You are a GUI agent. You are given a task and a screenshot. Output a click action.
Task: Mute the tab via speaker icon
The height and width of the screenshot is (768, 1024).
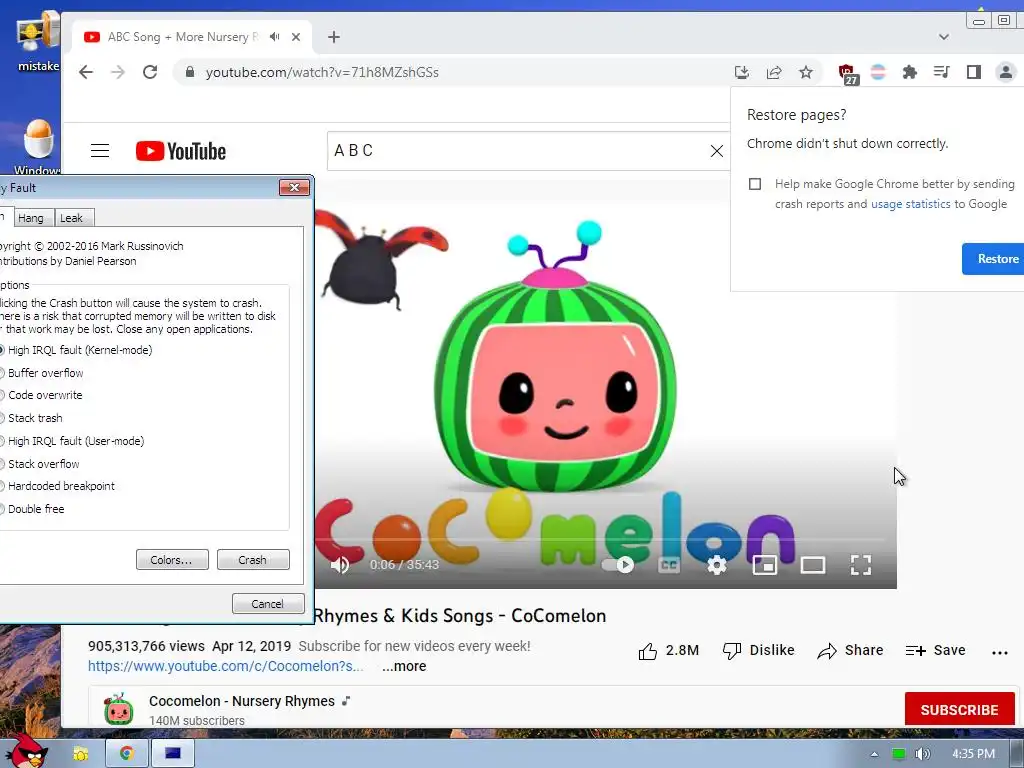coord(274,37)
